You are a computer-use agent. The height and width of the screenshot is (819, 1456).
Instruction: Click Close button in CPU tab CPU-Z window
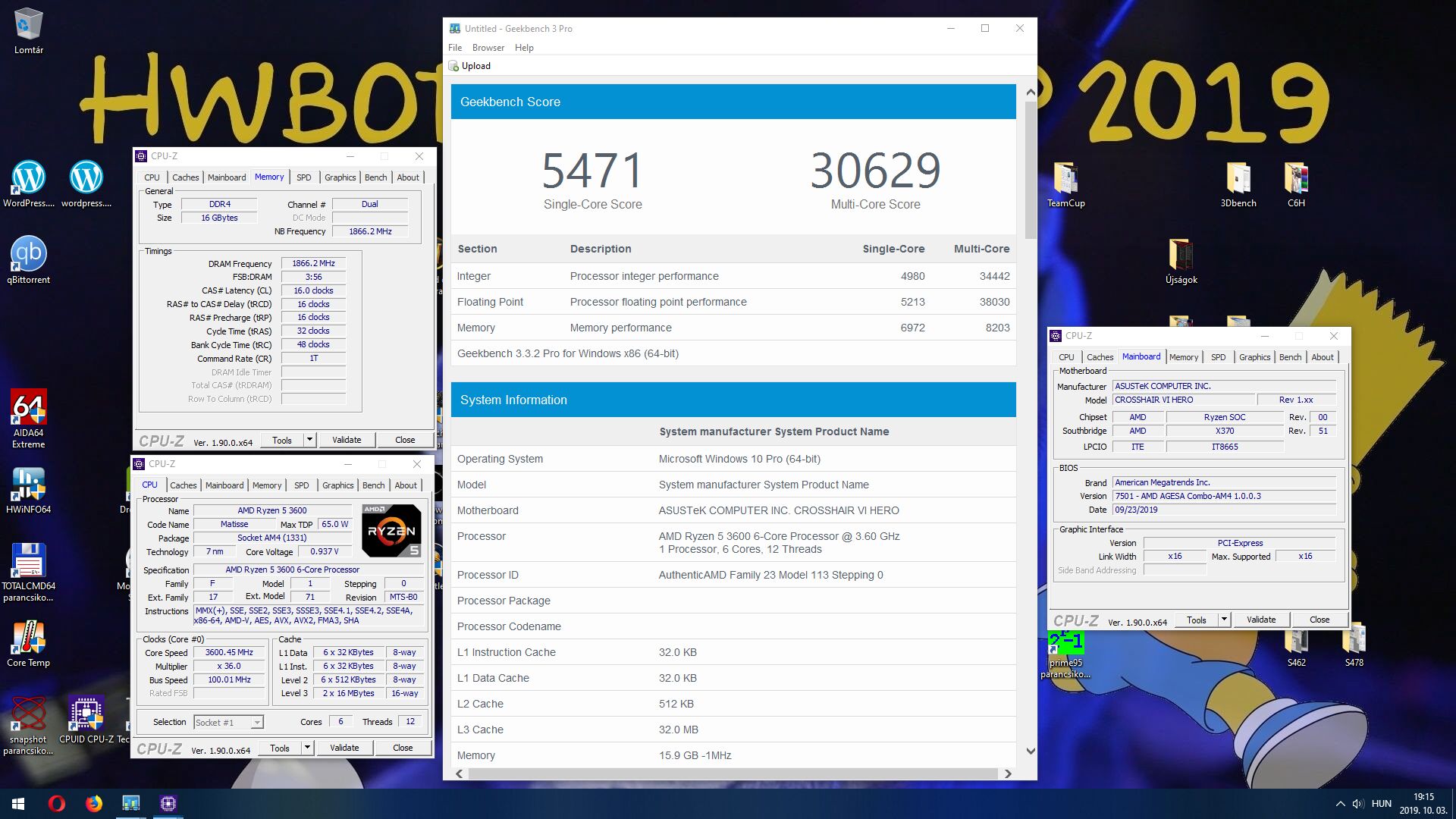tap(403, 748)
